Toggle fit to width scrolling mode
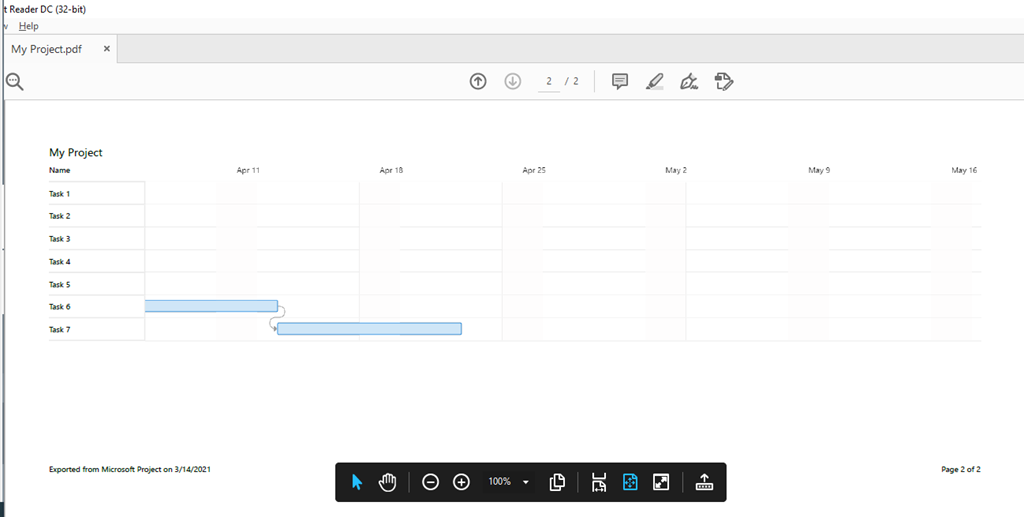This screenshot has height=517, width=1024. pos(599,482)
